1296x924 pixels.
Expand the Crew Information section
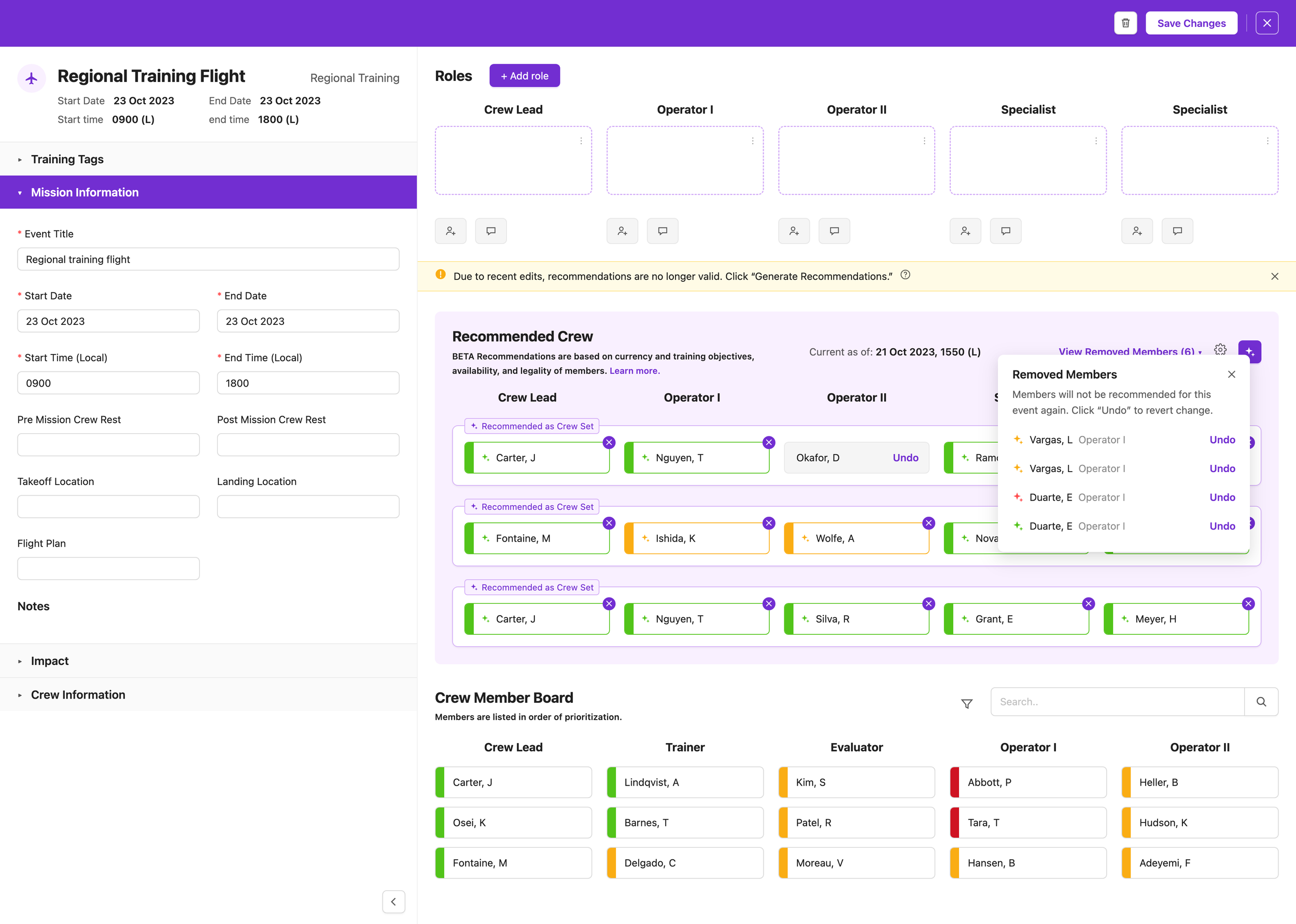coord(208,695)
